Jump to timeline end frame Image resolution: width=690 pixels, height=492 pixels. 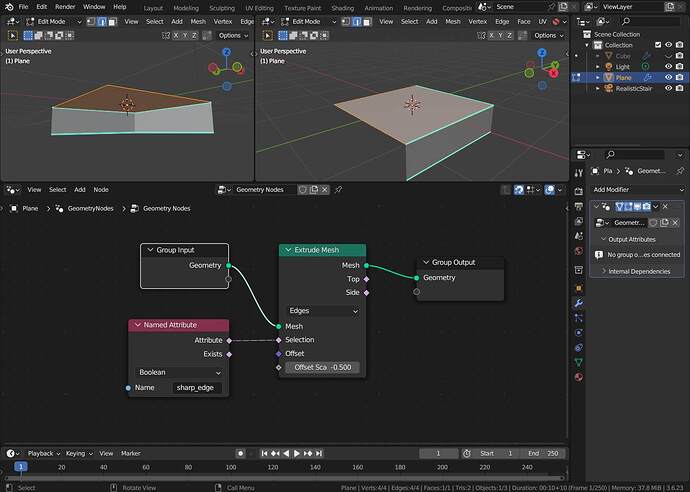319,453
